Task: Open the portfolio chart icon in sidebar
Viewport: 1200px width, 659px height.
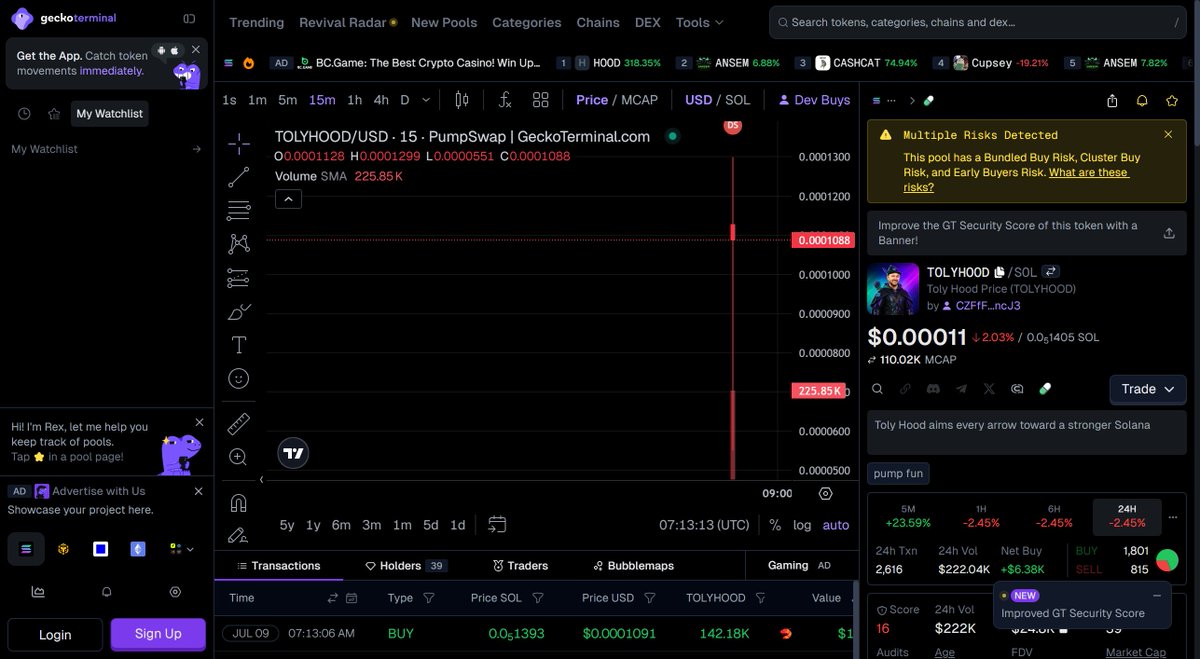Action: (x=38, y=592)
